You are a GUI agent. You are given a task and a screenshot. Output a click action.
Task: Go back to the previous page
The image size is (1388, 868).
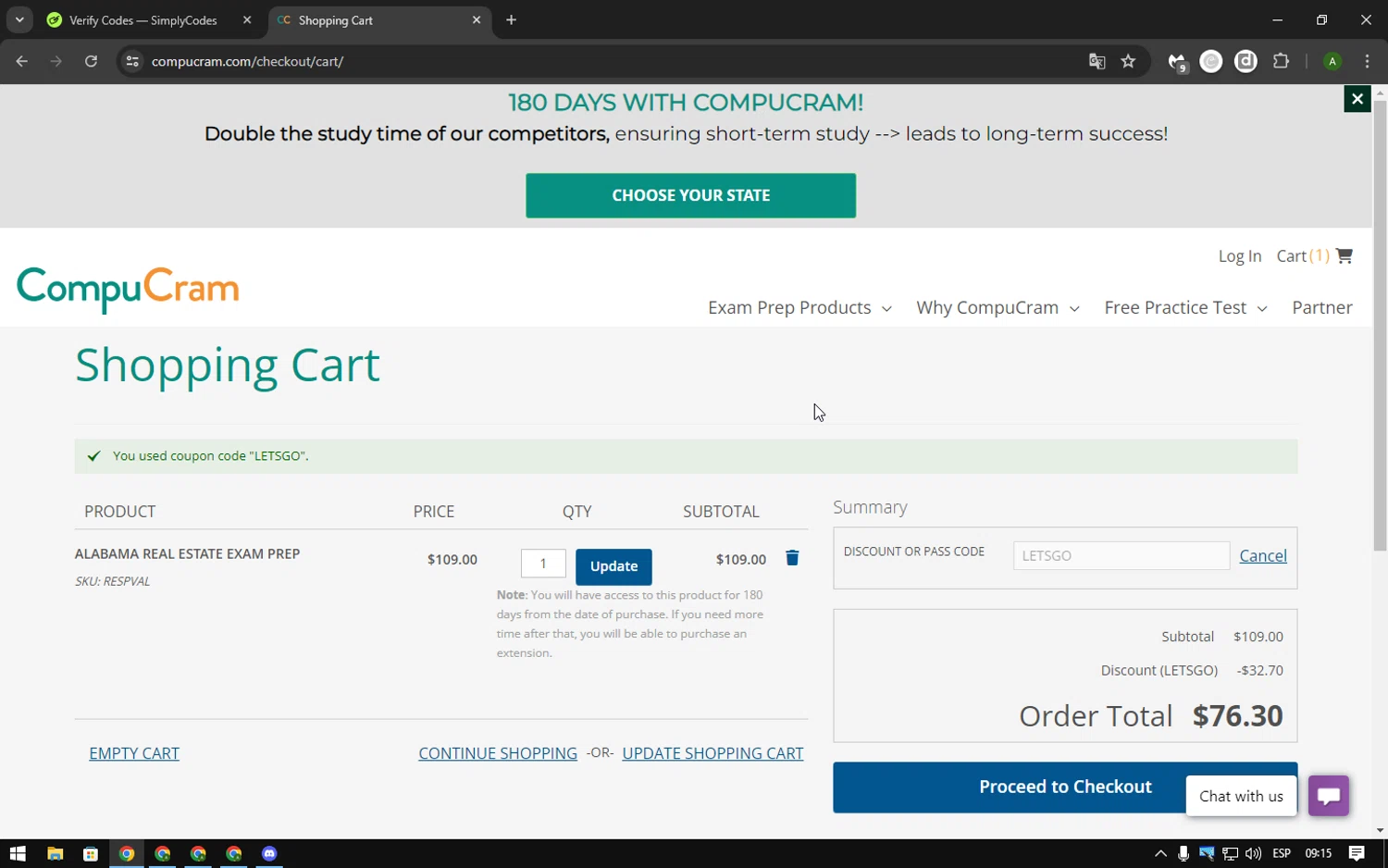click(x=21, y=61)
